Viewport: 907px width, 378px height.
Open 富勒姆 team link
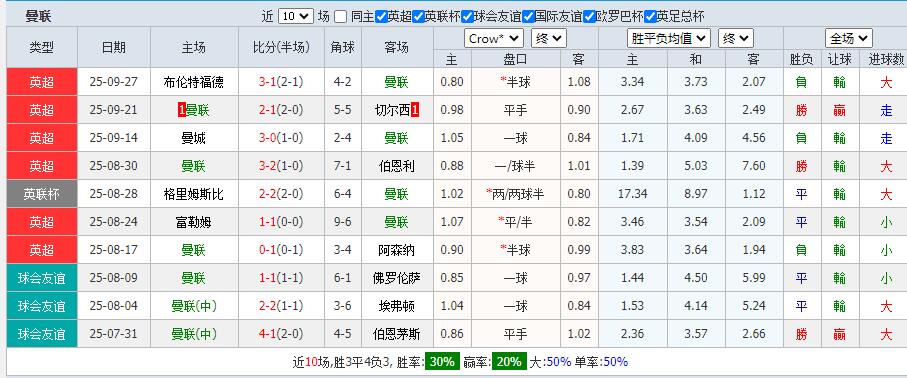click(x=194, y=222)
